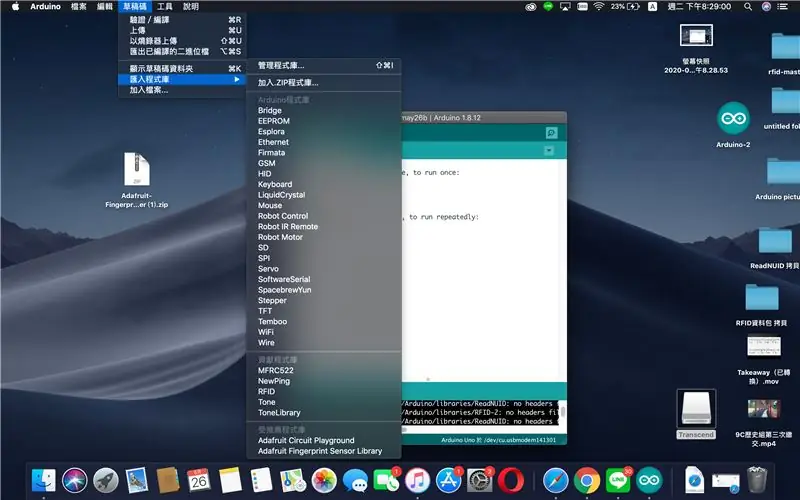This screenshot has height=500, width=800.
Task: Select 螢幕快照 screenshot file on desktop
Action: coord(696,35)
